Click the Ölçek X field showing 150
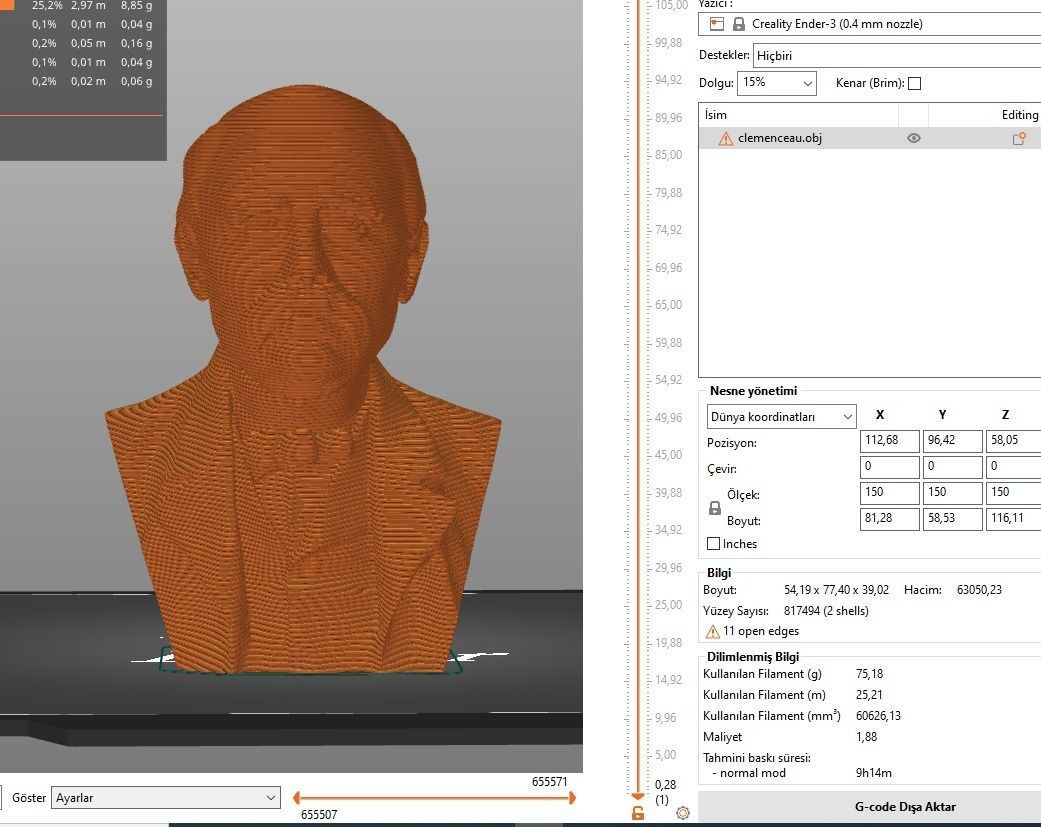Viewport: 1041px width, 827px height. [x=890, y=492]
